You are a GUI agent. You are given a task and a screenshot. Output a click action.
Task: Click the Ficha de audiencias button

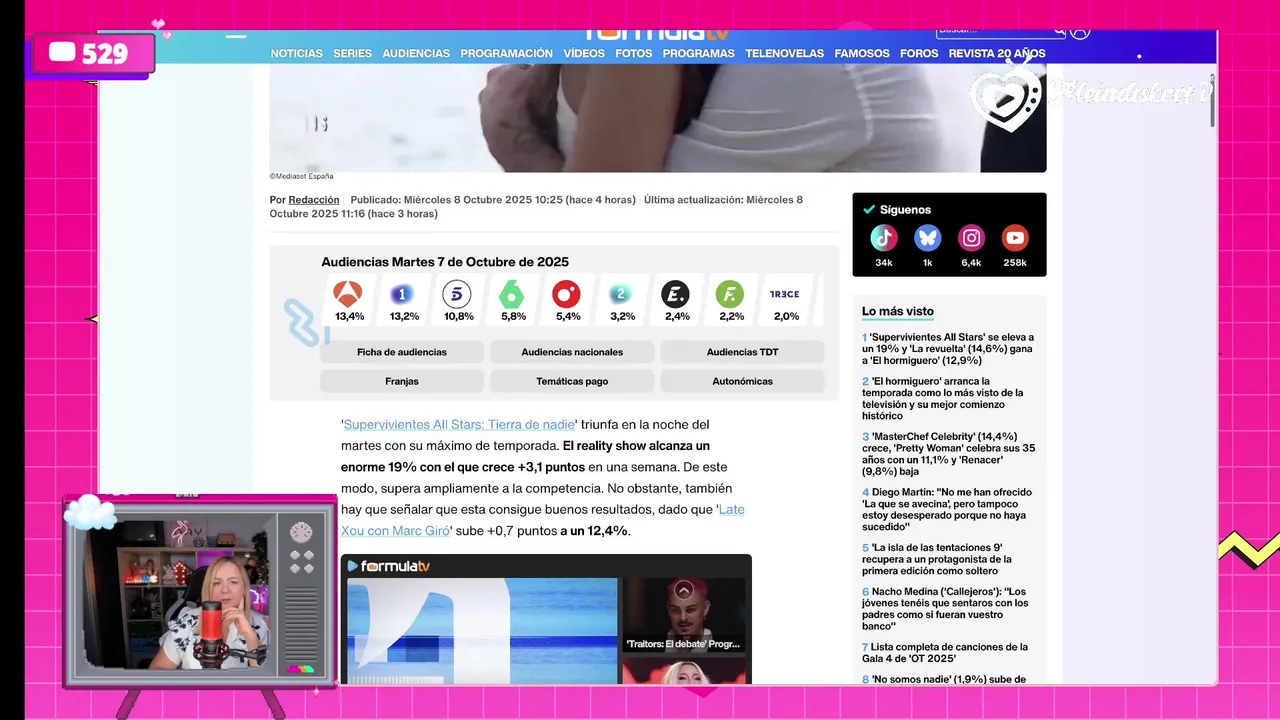pyautogui.click(x=402, y=352)
